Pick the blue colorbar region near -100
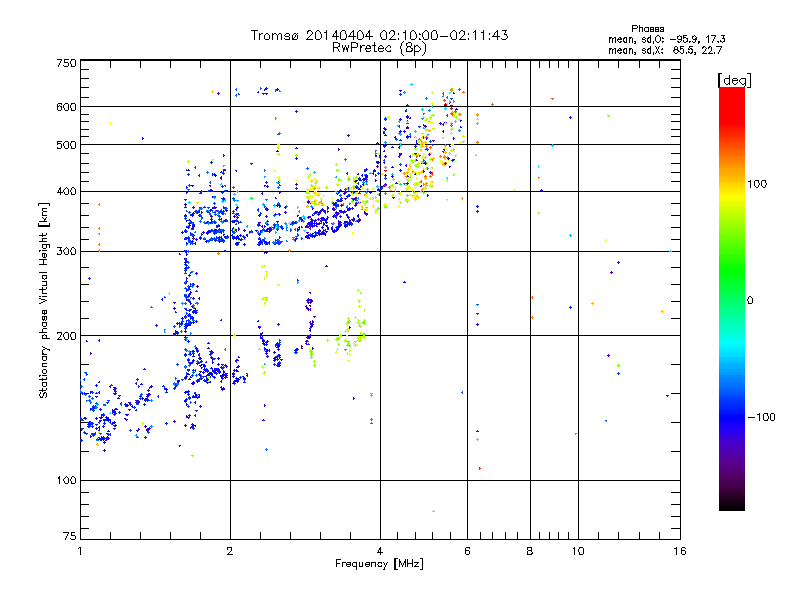This screenshot has width=800, height=600. pyautogui.click(x=732, y=416)
